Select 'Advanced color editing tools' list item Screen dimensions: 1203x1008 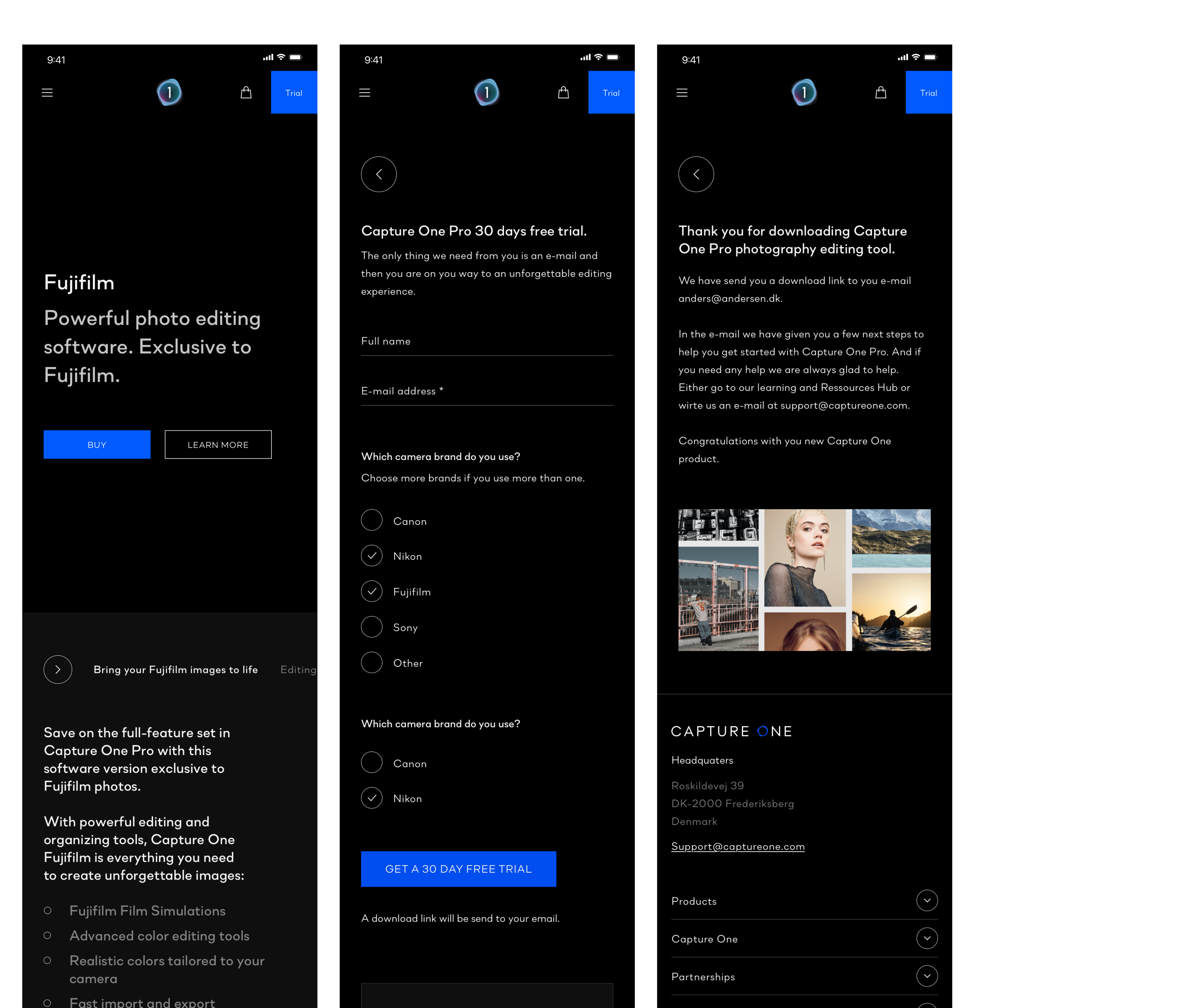click(x=159, y=936)
